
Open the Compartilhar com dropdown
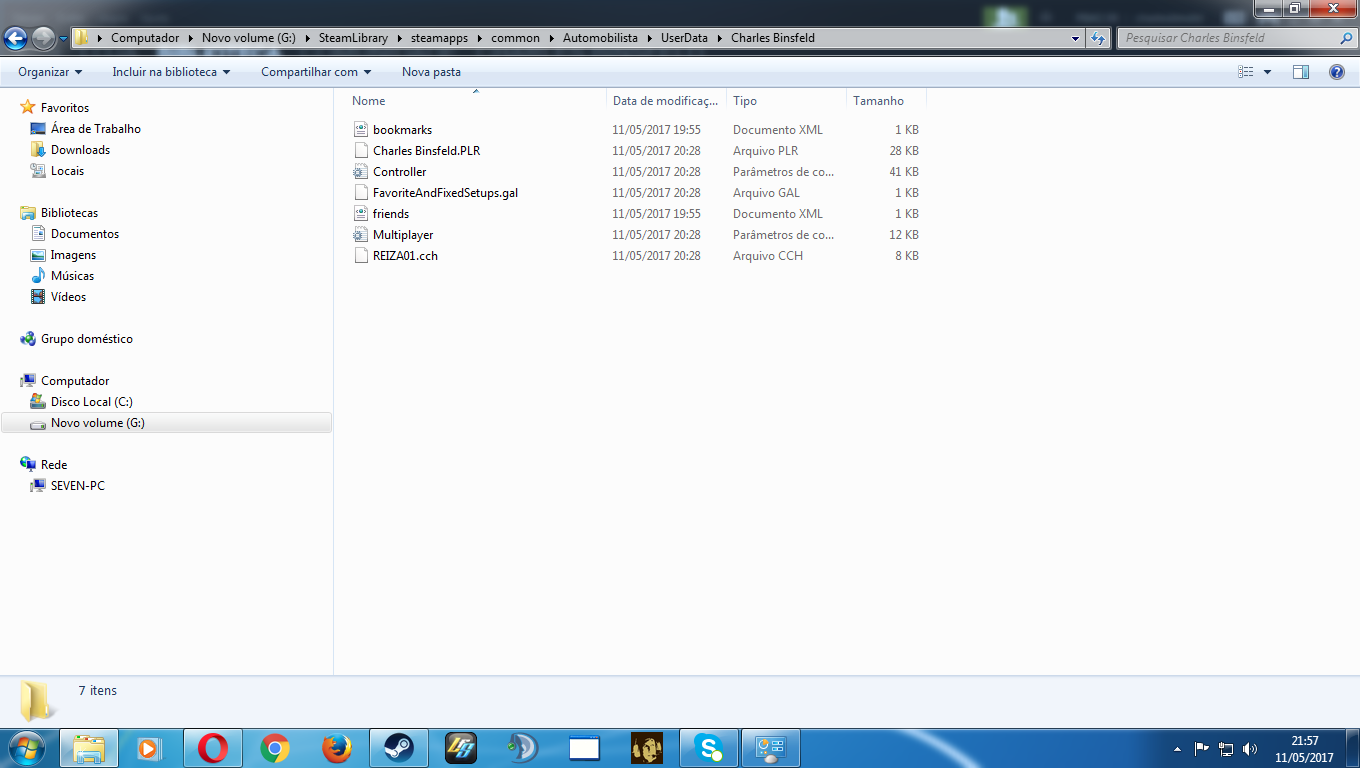[x=316, y=72]
